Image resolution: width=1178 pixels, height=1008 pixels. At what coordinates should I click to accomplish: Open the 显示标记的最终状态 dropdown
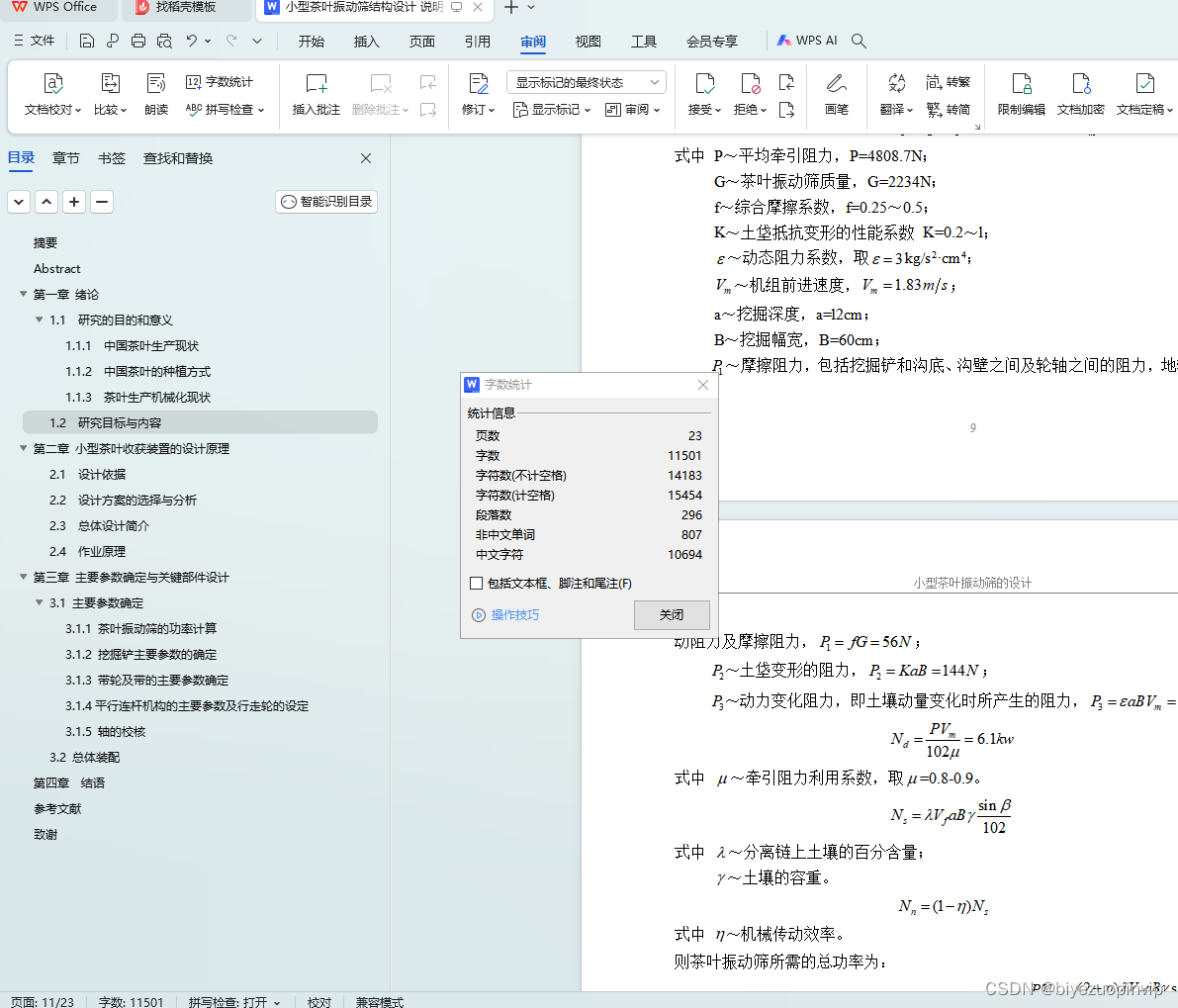coord(587,83)
